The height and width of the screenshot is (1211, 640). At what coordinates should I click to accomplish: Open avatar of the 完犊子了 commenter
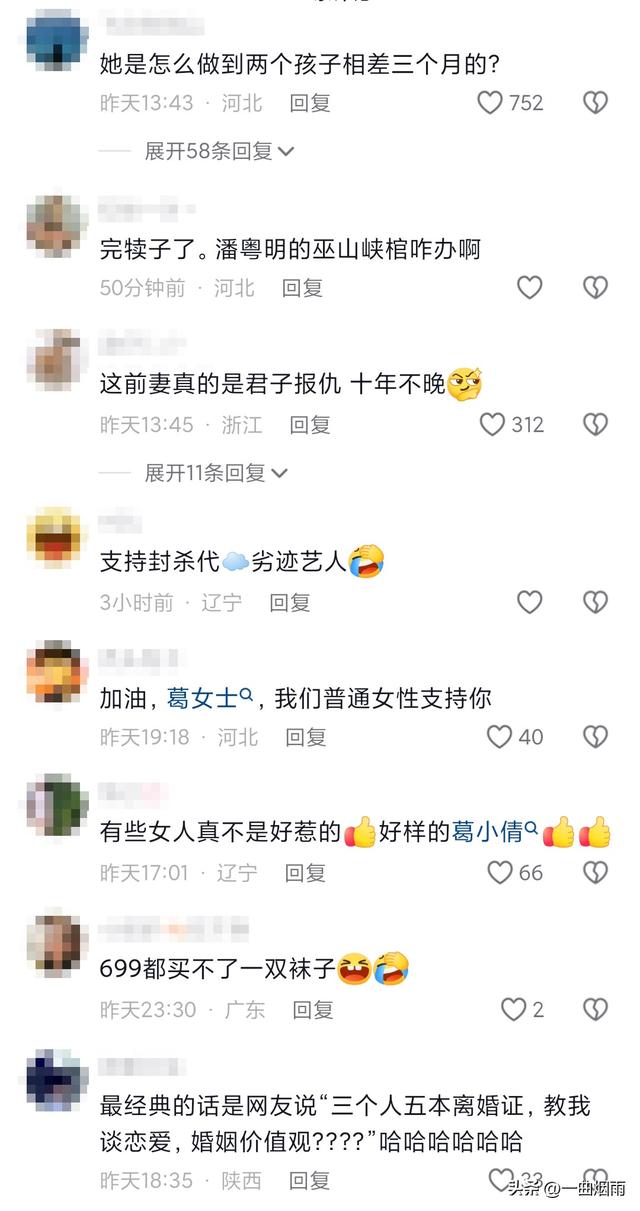point(57,225)
